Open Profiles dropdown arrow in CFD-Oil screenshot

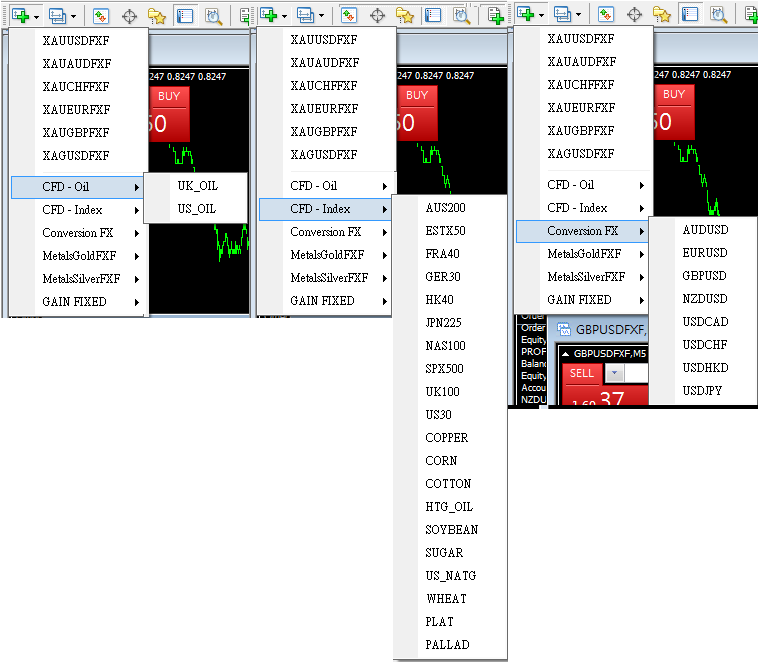pyautogui.click(x=73, y=17)
